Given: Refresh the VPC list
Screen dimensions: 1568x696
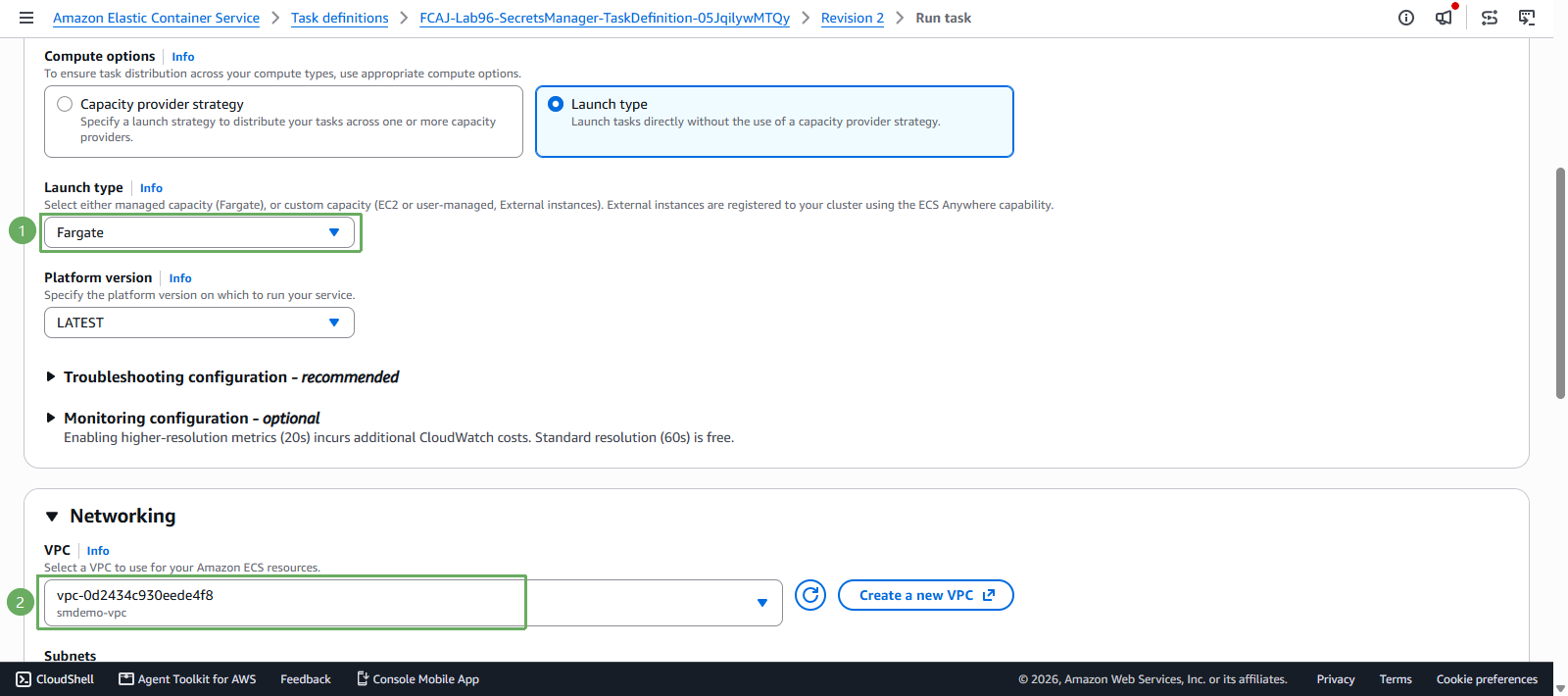Looking at the screenshot, I should pos(810,595).
